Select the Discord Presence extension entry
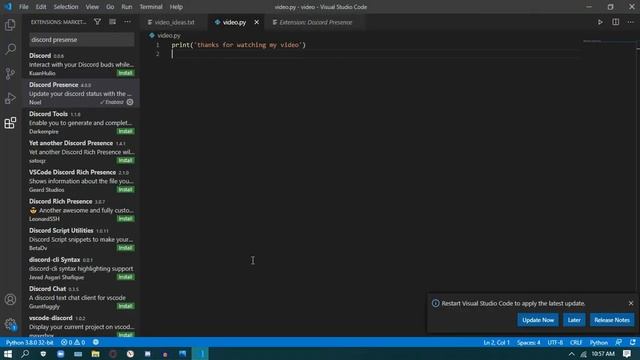Screen dimensions: 640x360 coord(81,93)
